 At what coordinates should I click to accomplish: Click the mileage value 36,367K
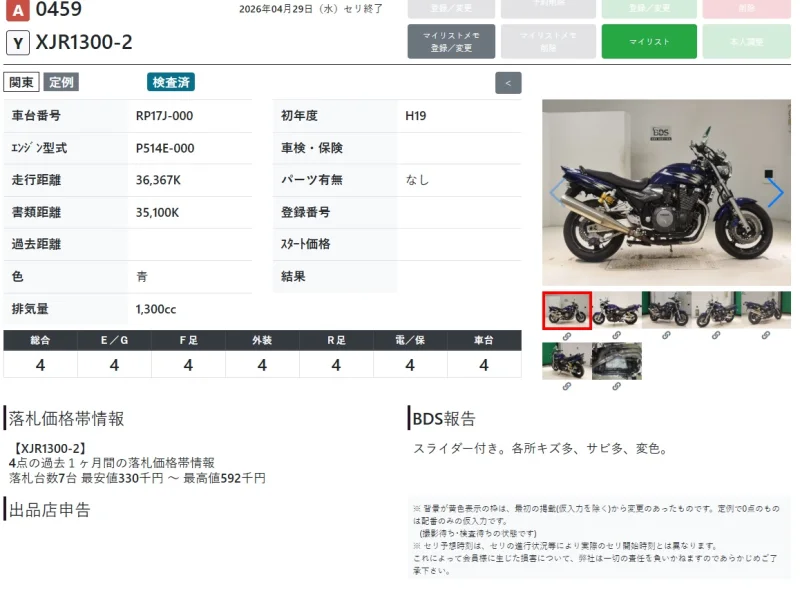click(158, 180)
